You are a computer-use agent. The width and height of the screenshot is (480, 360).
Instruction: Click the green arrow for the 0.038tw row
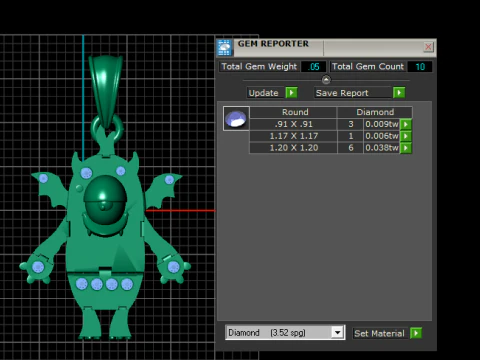pyautogui.click(x=406, y=148)
